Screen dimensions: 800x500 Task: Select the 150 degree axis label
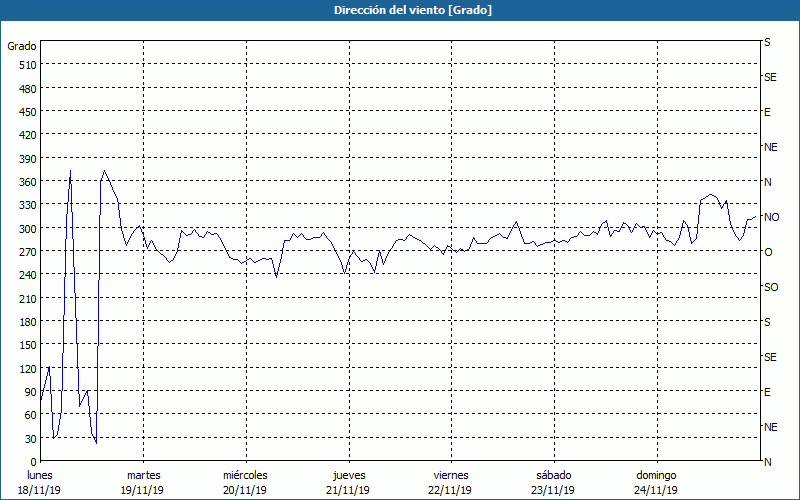29,345
